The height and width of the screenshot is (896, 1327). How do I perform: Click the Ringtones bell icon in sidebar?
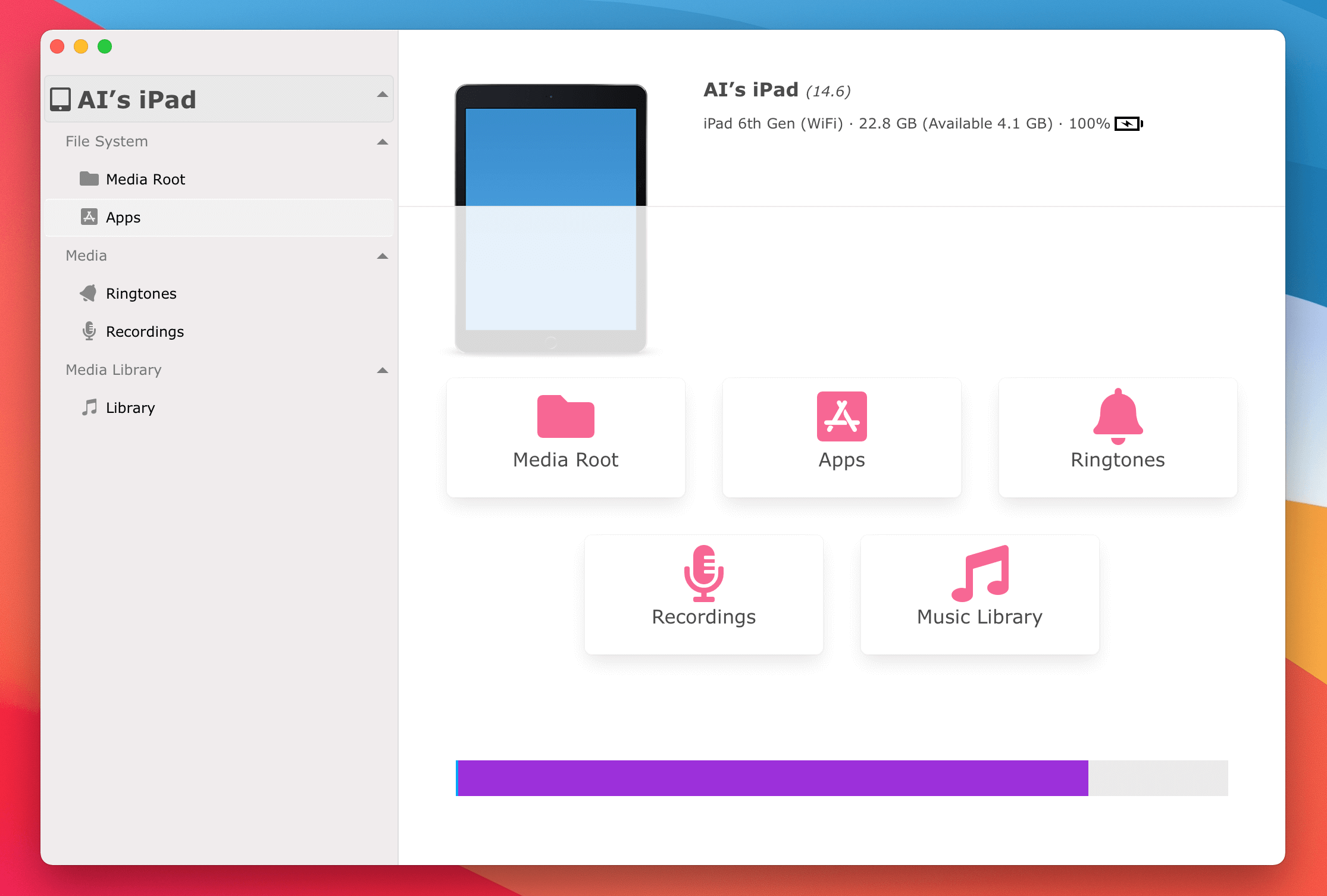[x=89, y=293]
